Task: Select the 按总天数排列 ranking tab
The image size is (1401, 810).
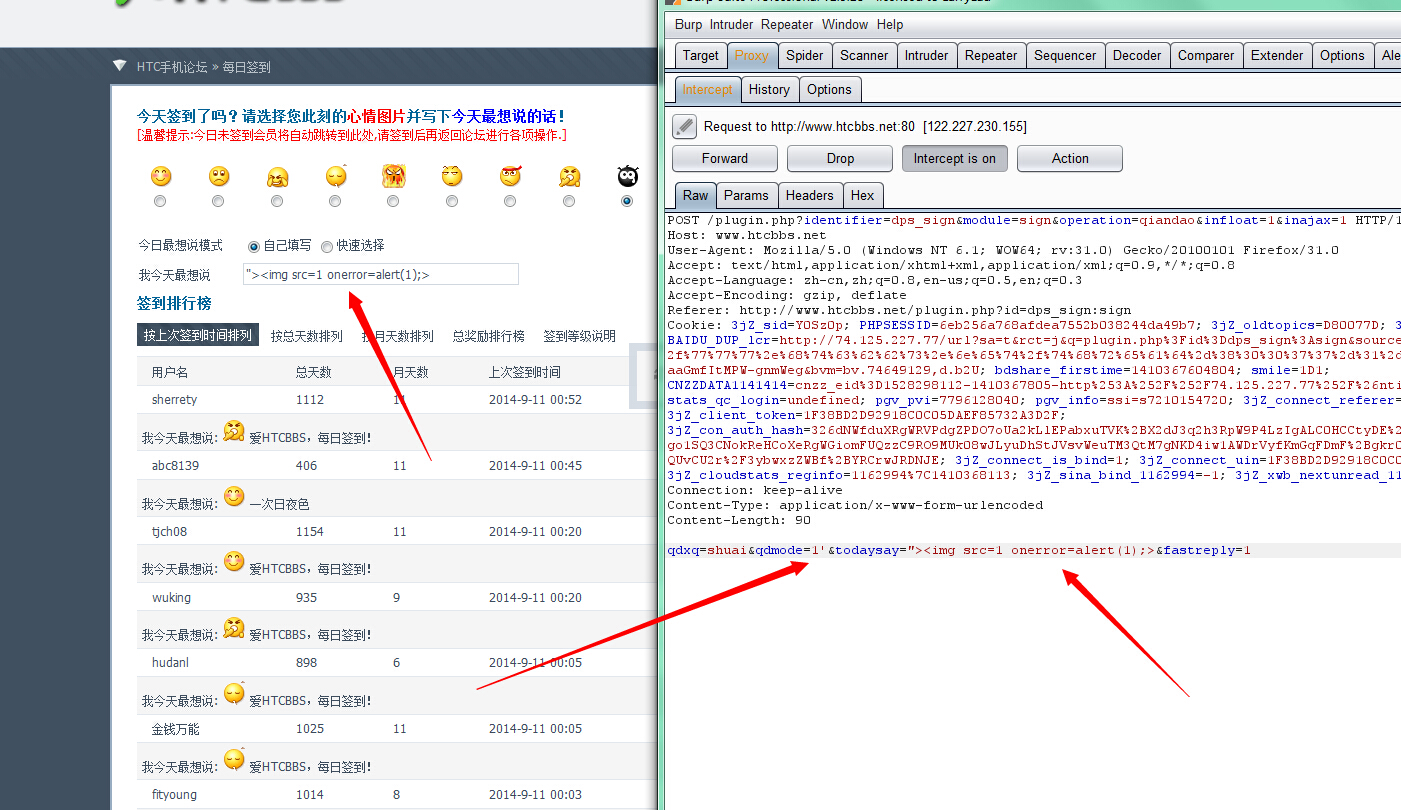Action: coord(307,336)
